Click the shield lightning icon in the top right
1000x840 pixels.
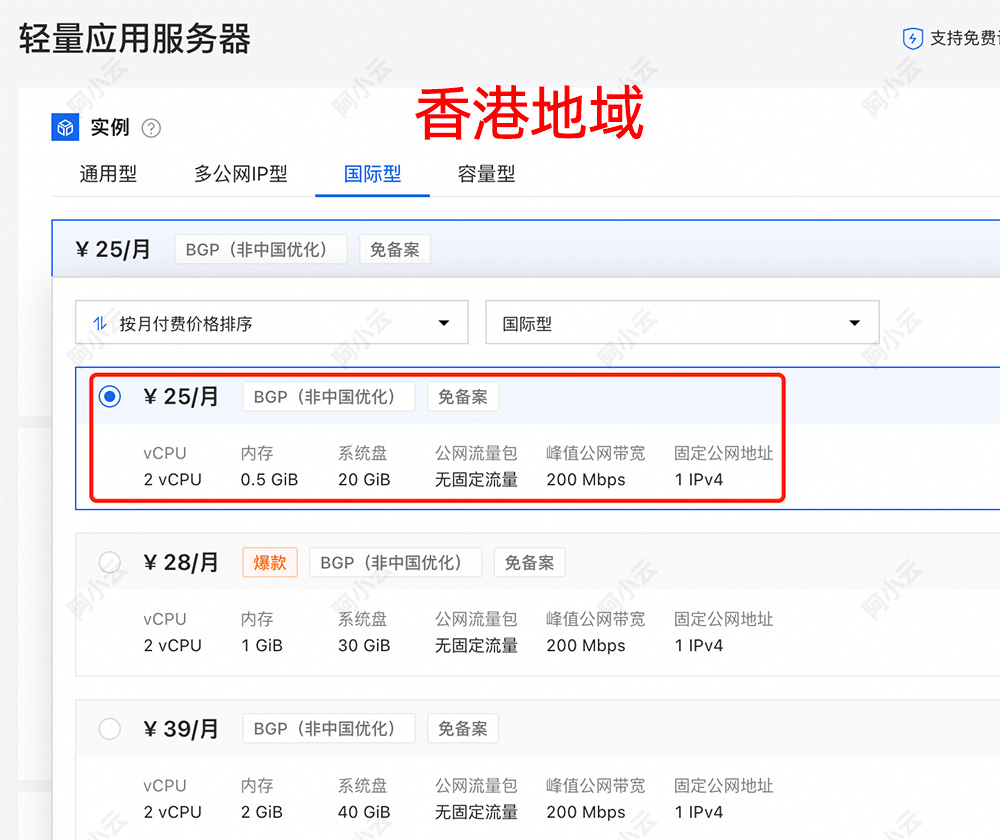(913, 38)
